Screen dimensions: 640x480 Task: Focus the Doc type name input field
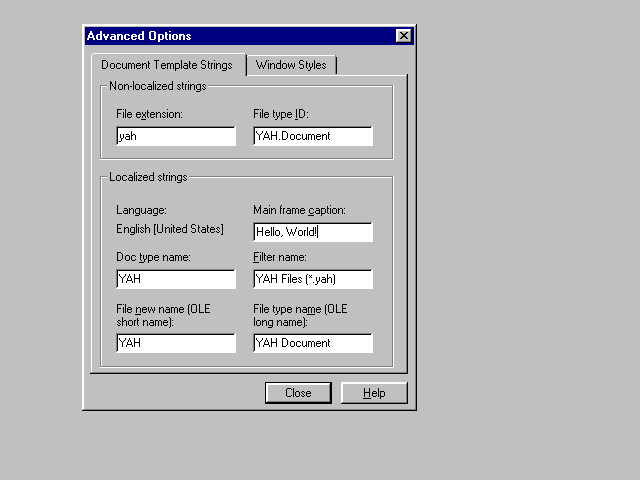[176, 279]
